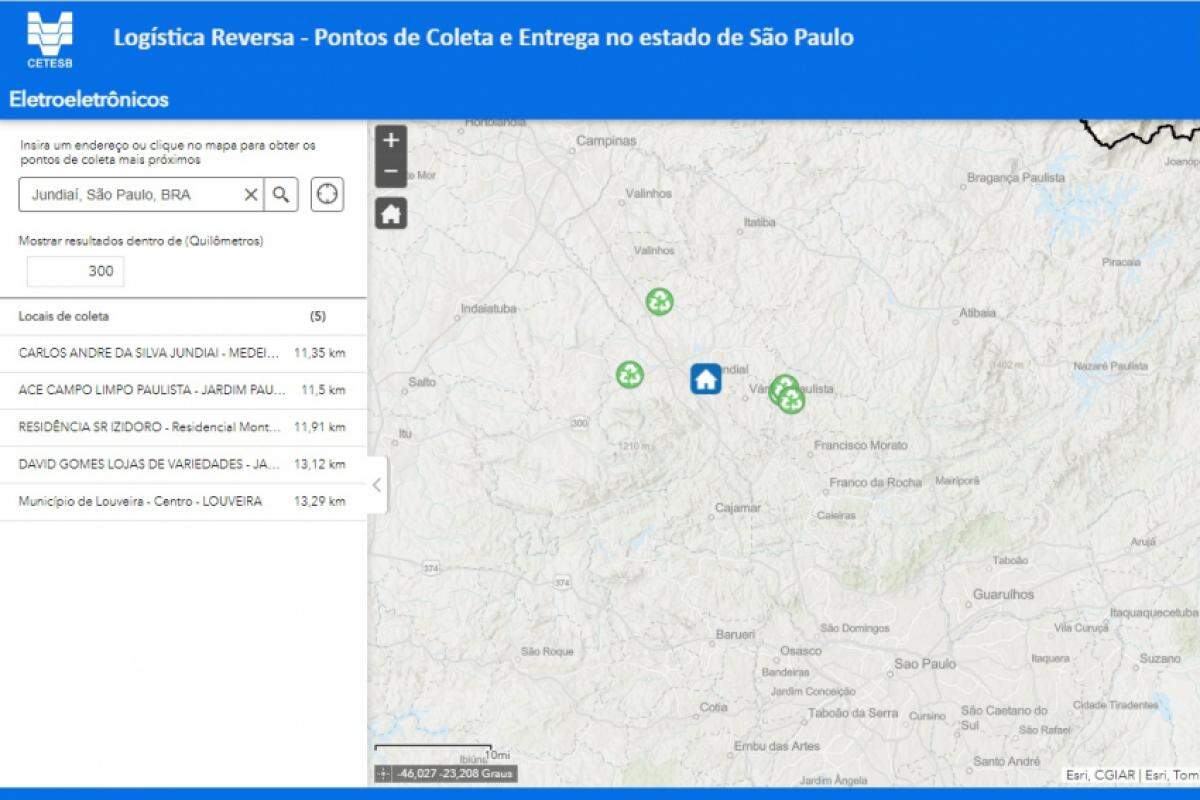Viewport: 1200px width, 800px height.
Task: Click the Barueri label on map
Action: [x=735, y=635]
